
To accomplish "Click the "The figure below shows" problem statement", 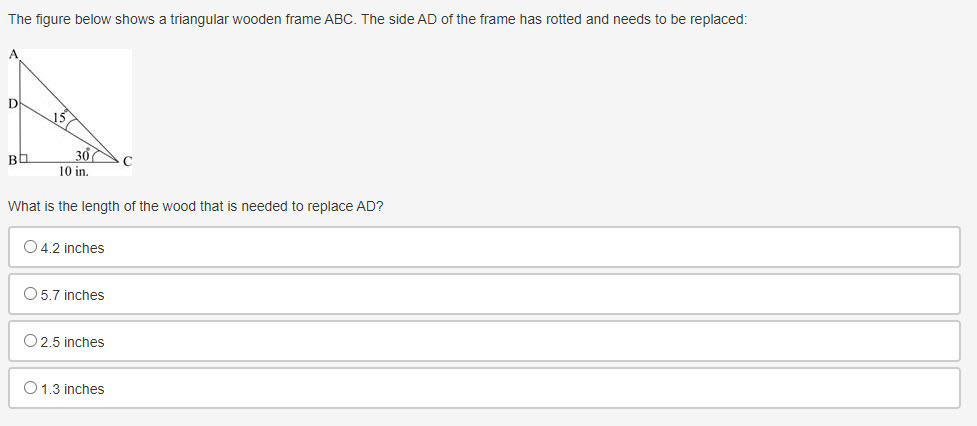I will 377,20.
